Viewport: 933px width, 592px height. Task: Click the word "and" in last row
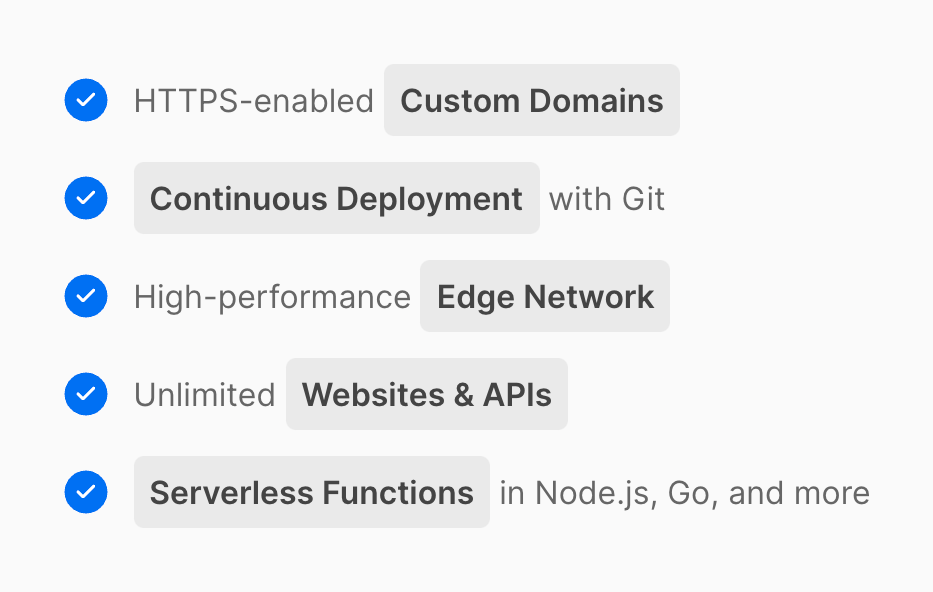tap(757, 493)
